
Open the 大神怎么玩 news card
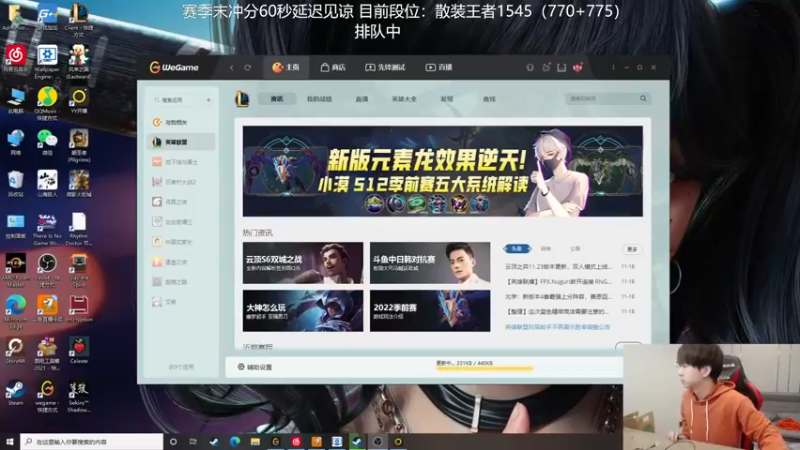coord(303,311)
